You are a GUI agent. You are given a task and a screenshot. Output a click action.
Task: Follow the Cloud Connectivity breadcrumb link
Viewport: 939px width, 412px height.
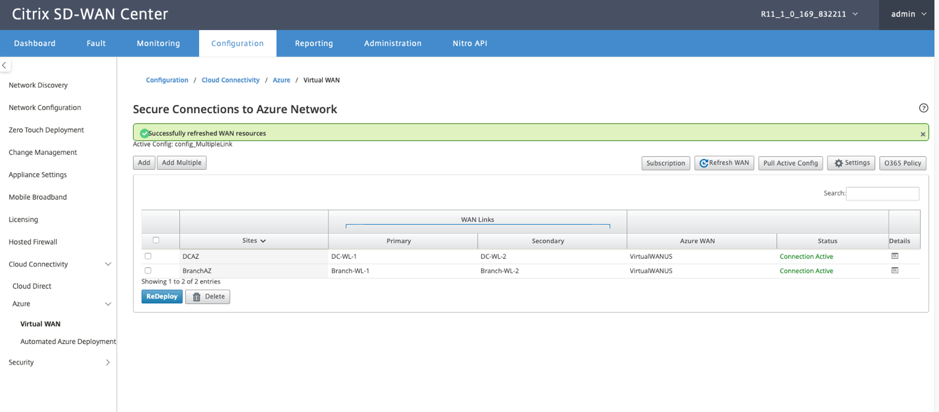(231, 80)
